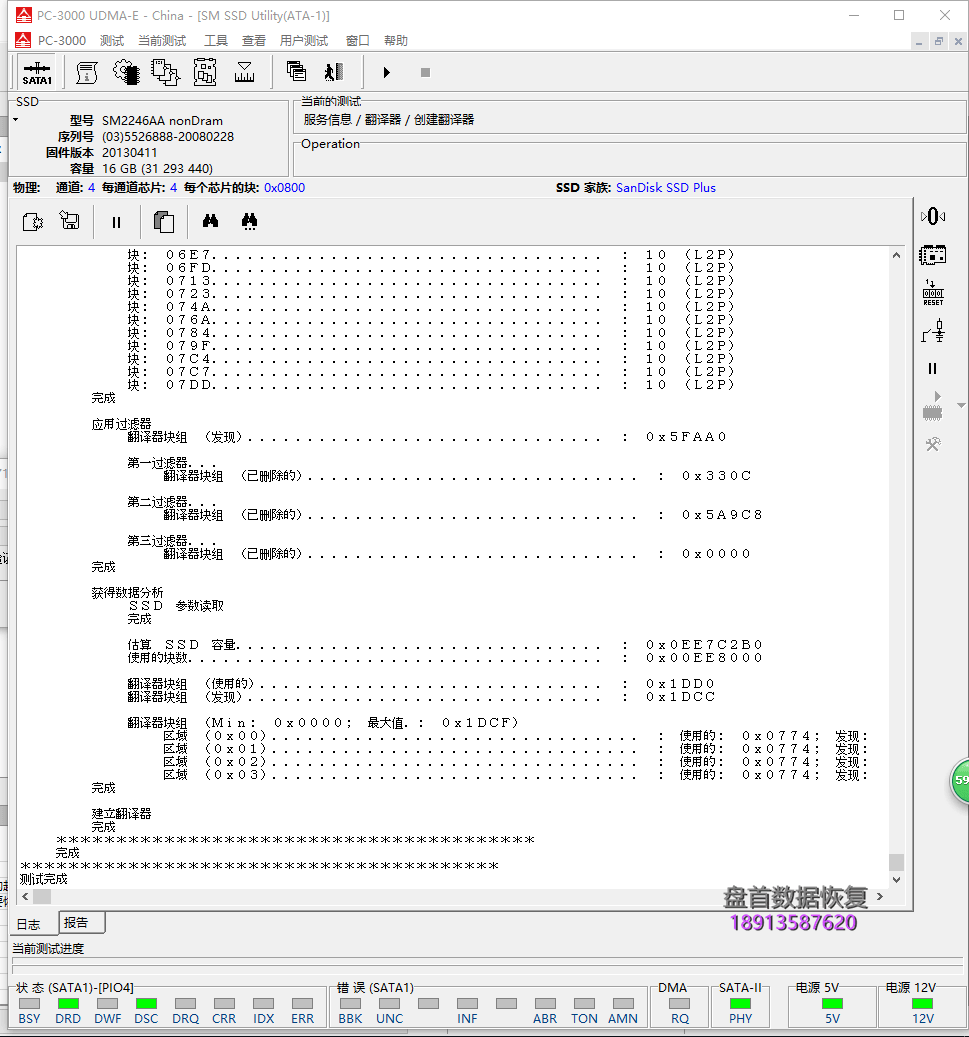Click the switch-and-capacitor power icon in sidebar
969x1037 pixels.
933,331
